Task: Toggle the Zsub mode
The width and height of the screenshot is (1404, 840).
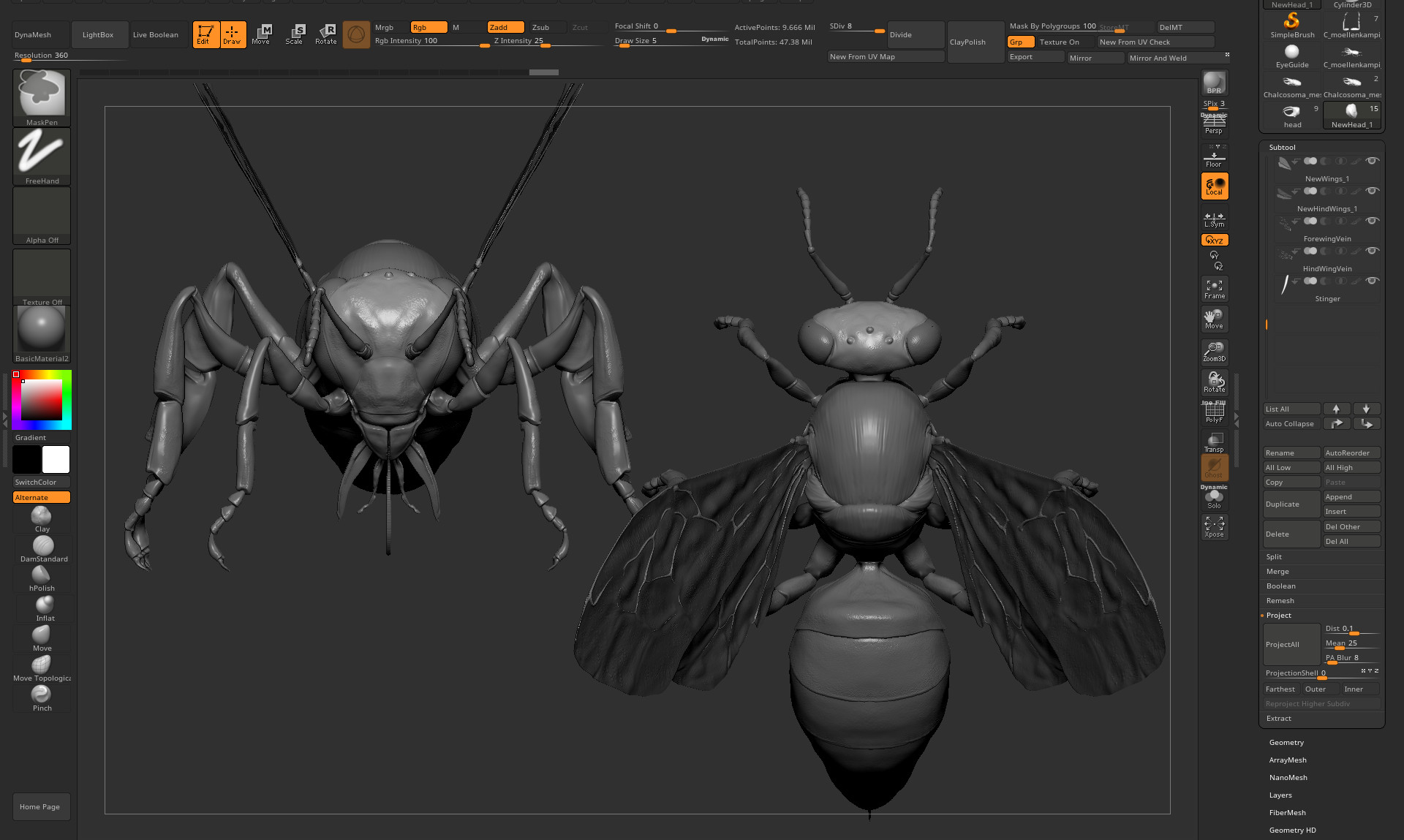Action: [x=547, y=27]
